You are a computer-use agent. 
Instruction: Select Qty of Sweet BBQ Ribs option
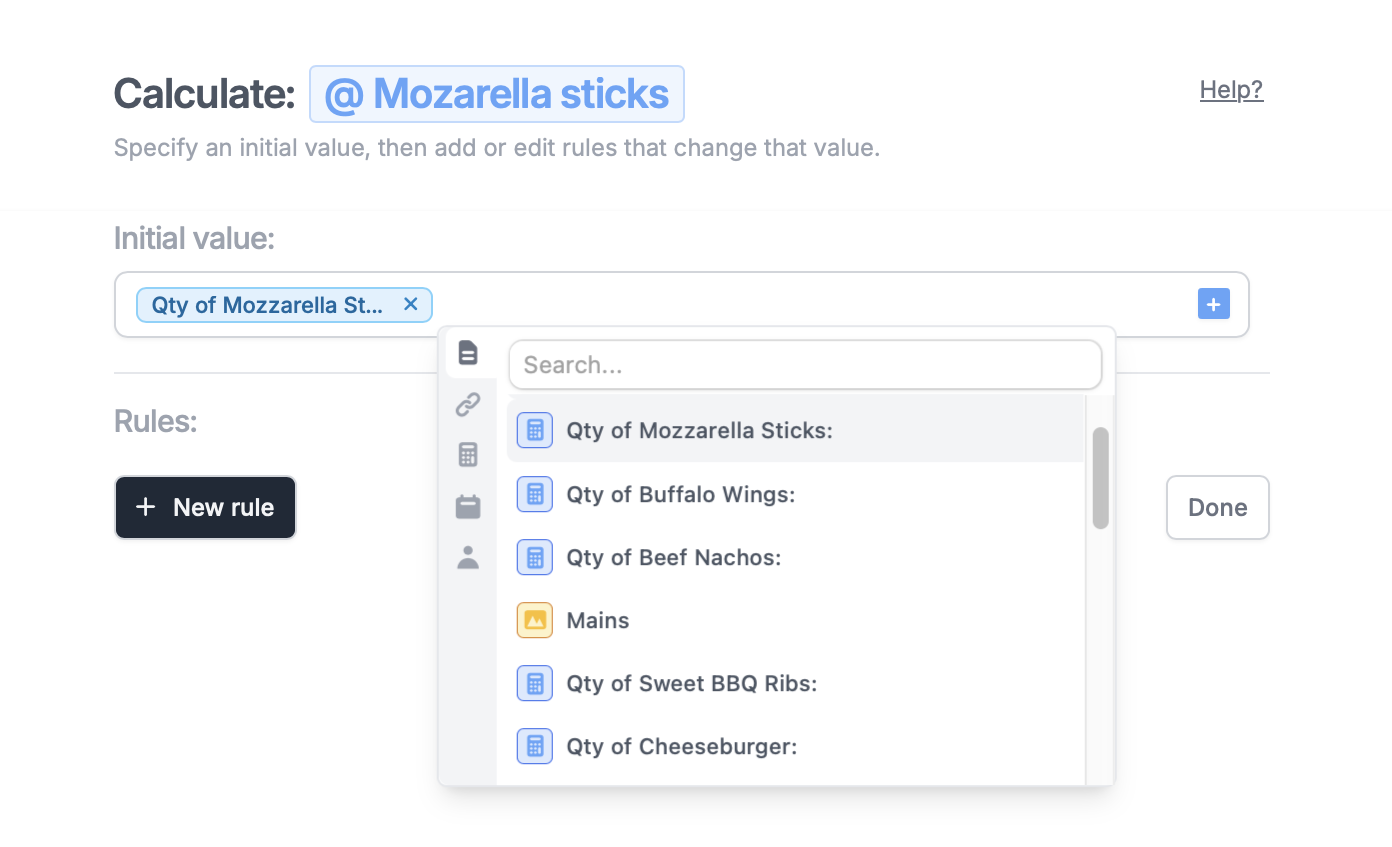point(692,683)
